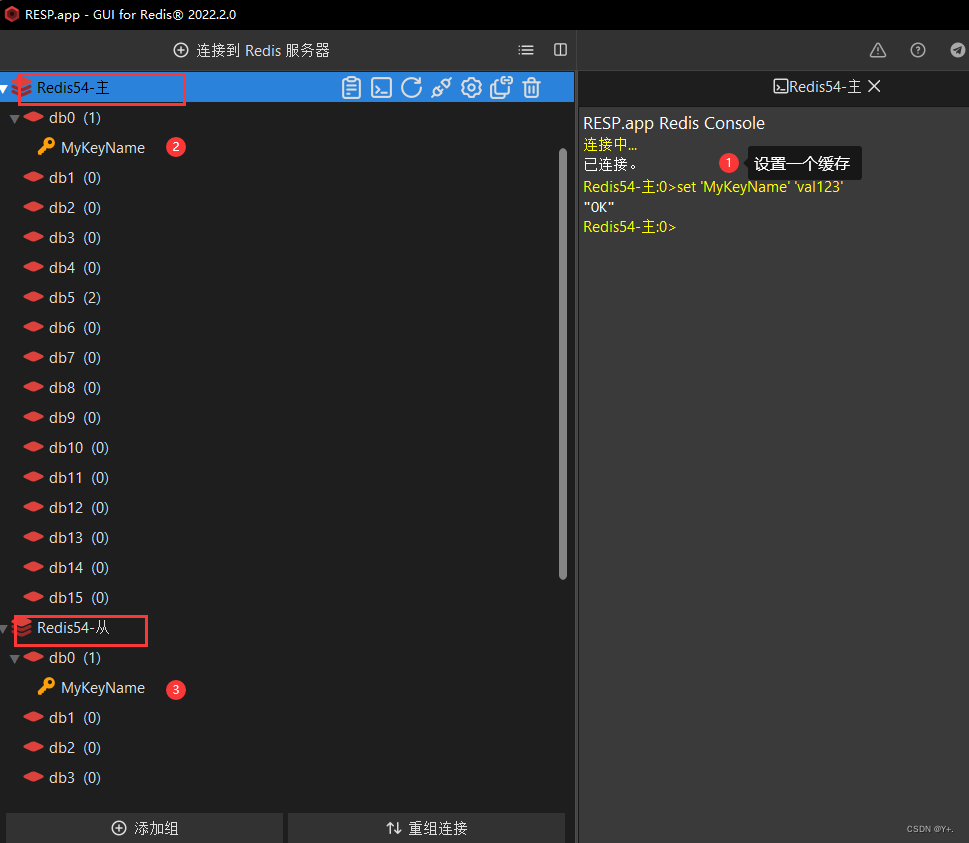Open the Telegram channel icon
Image resolution: width=969 pixels, height=843 pixels.
[x=958, y=50]
